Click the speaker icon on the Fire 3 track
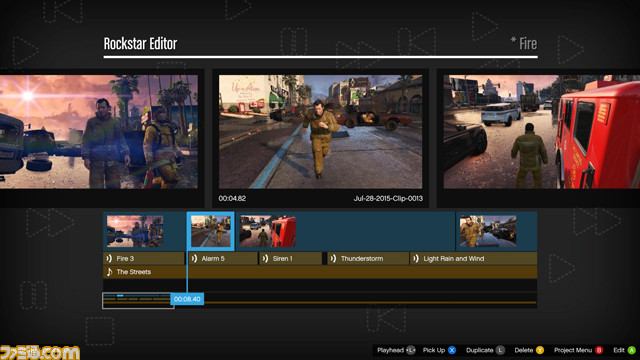The image size is (640, 360). point(109,258)
